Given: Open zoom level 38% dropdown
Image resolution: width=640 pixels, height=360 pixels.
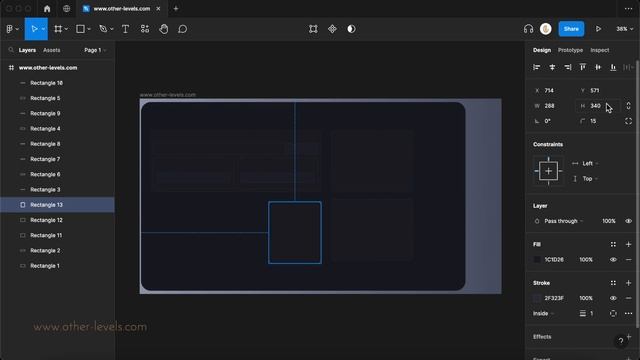Looking at the screenshot, I should [624, 29].
